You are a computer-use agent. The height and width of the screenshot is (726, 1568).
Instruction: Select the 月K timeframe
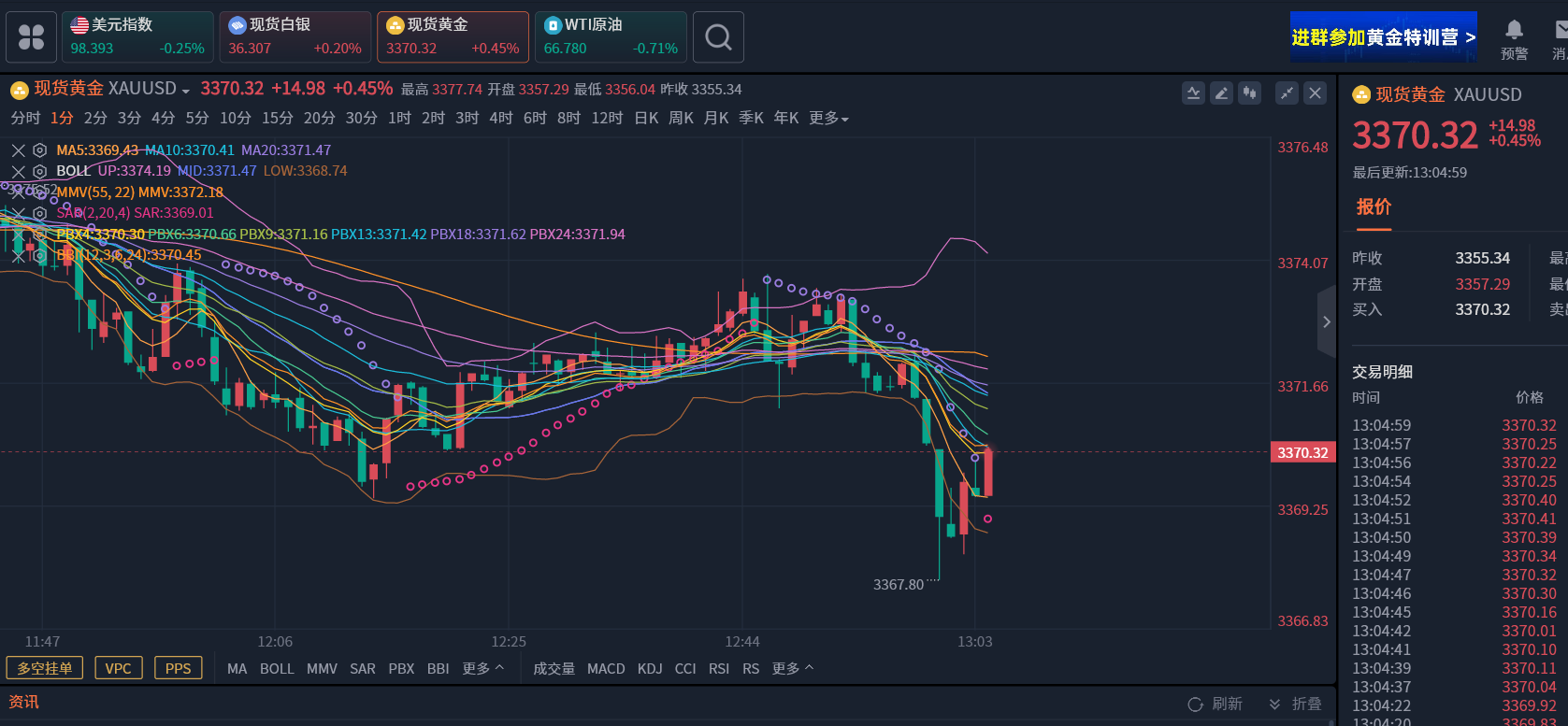coord(716,118)
